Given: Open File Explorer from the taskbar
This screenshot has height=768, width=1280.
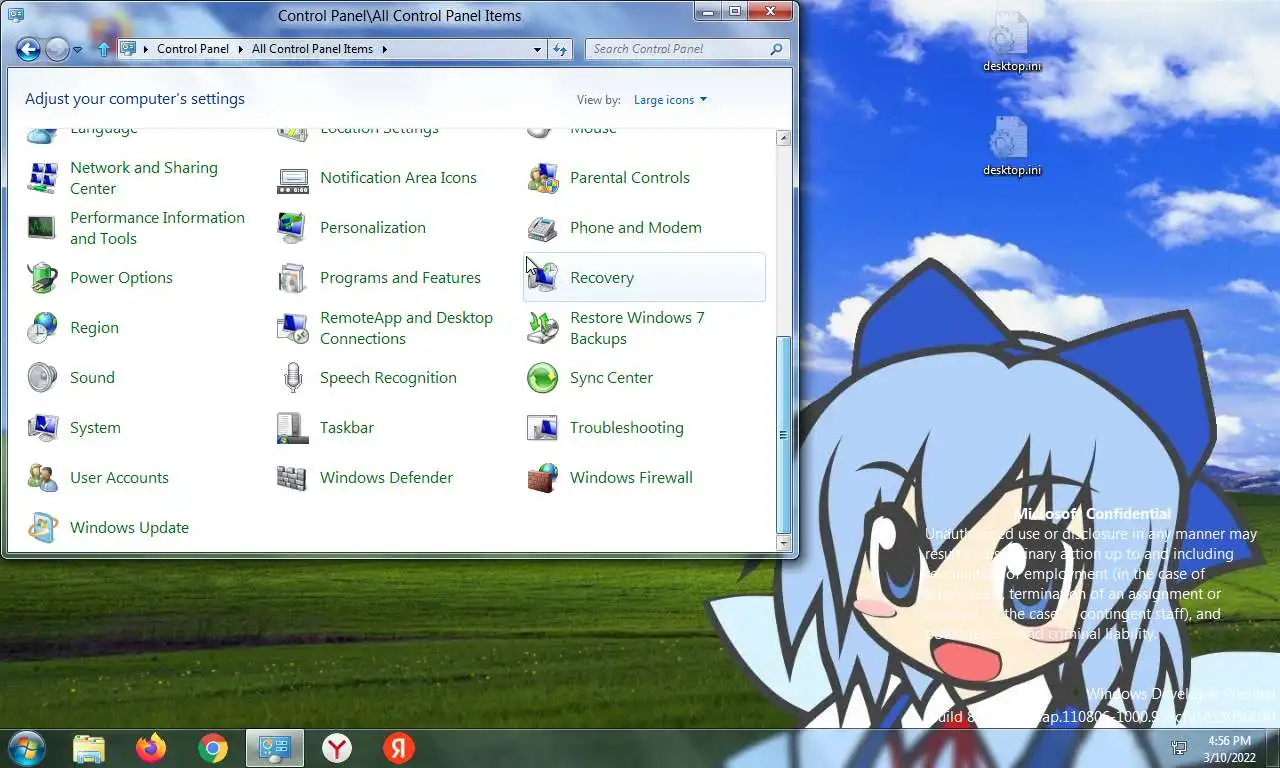Looking at the screenshot, I should [89, 748].
